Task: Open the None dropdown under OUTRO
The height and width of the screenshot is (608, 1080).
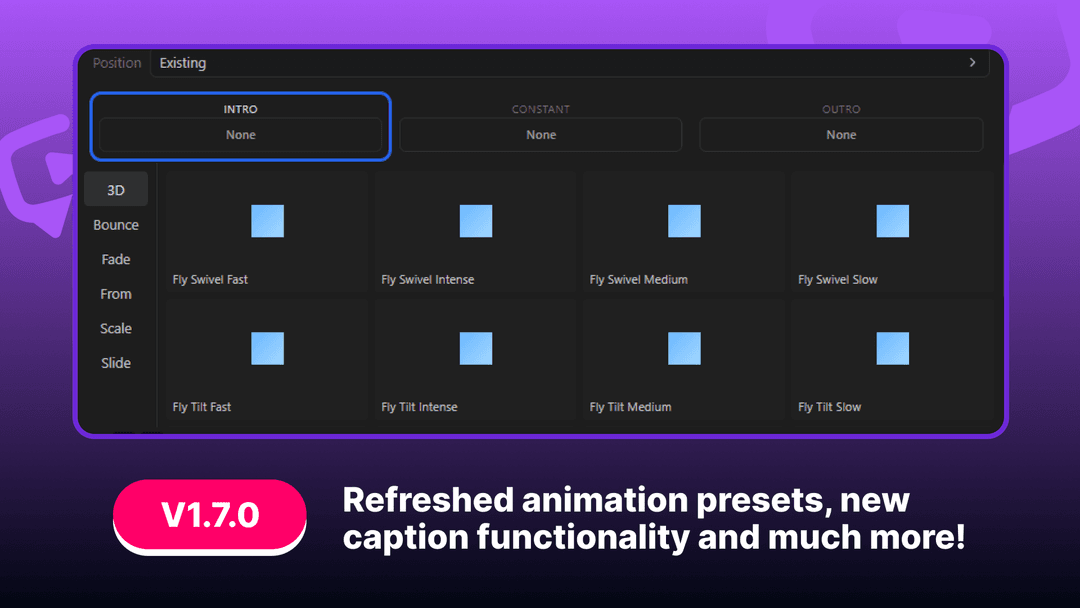Action: [x=841, y=134]
